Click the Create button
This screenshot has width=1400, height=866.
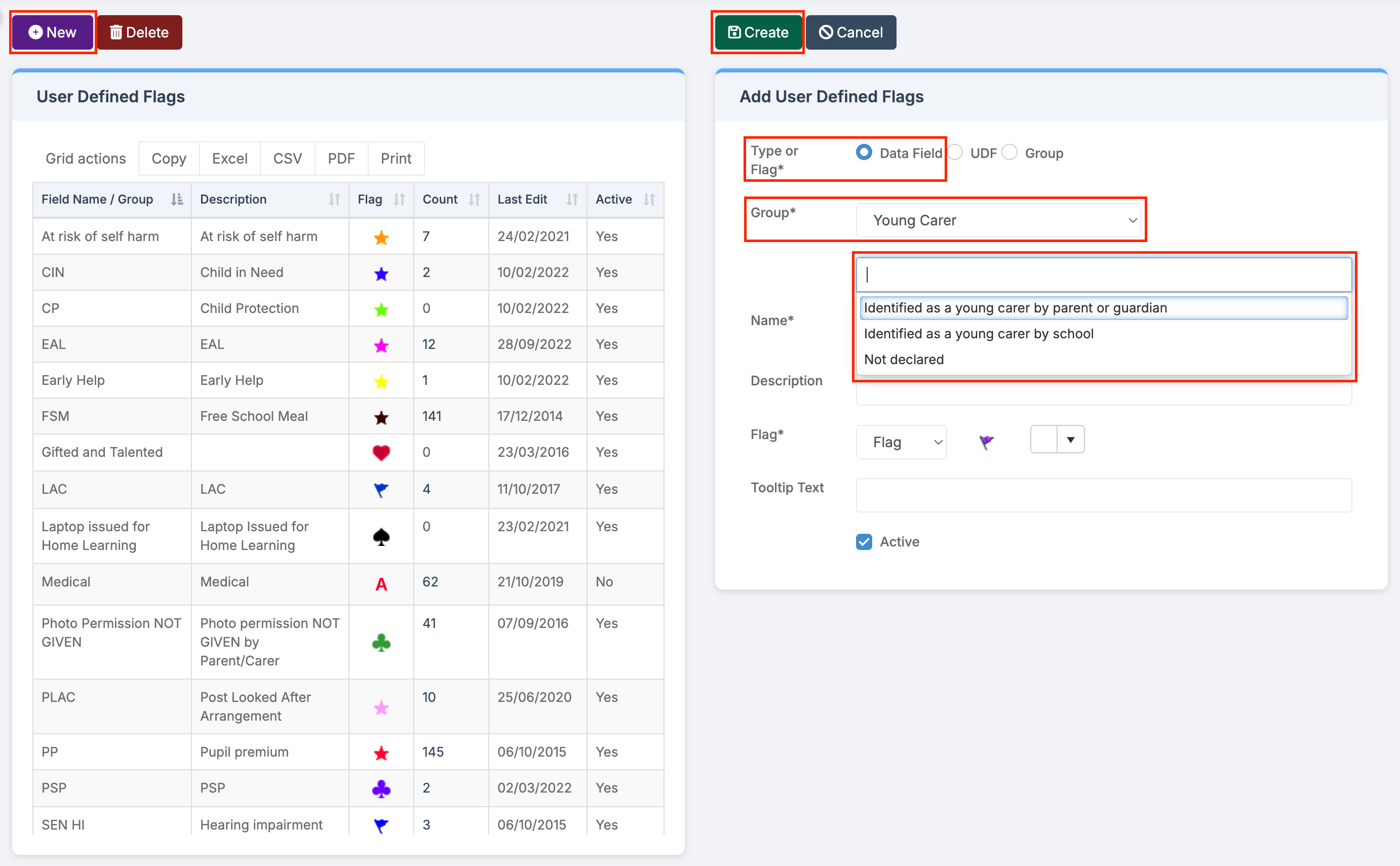pyautogui.click(x=758, y=32)
